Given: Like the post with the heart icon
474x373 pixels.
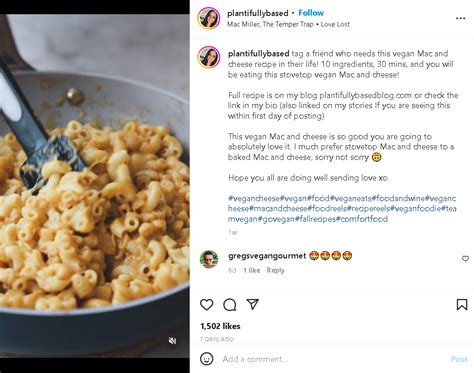Looking at the screenshot, I should pyautogui.click(x=207, y=304).
